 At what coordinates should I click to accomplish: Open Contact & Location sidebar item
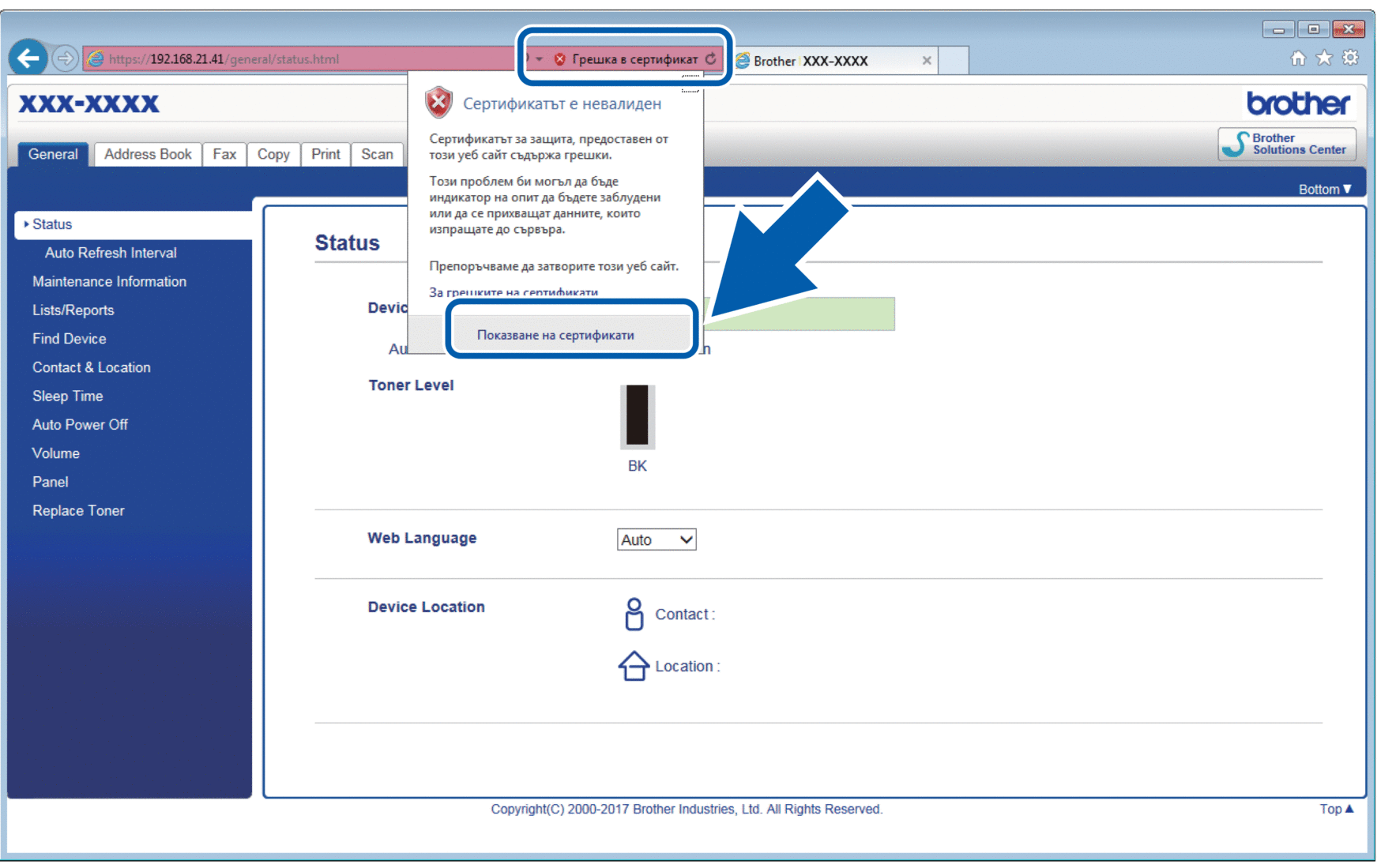click(x=91, y=367)
